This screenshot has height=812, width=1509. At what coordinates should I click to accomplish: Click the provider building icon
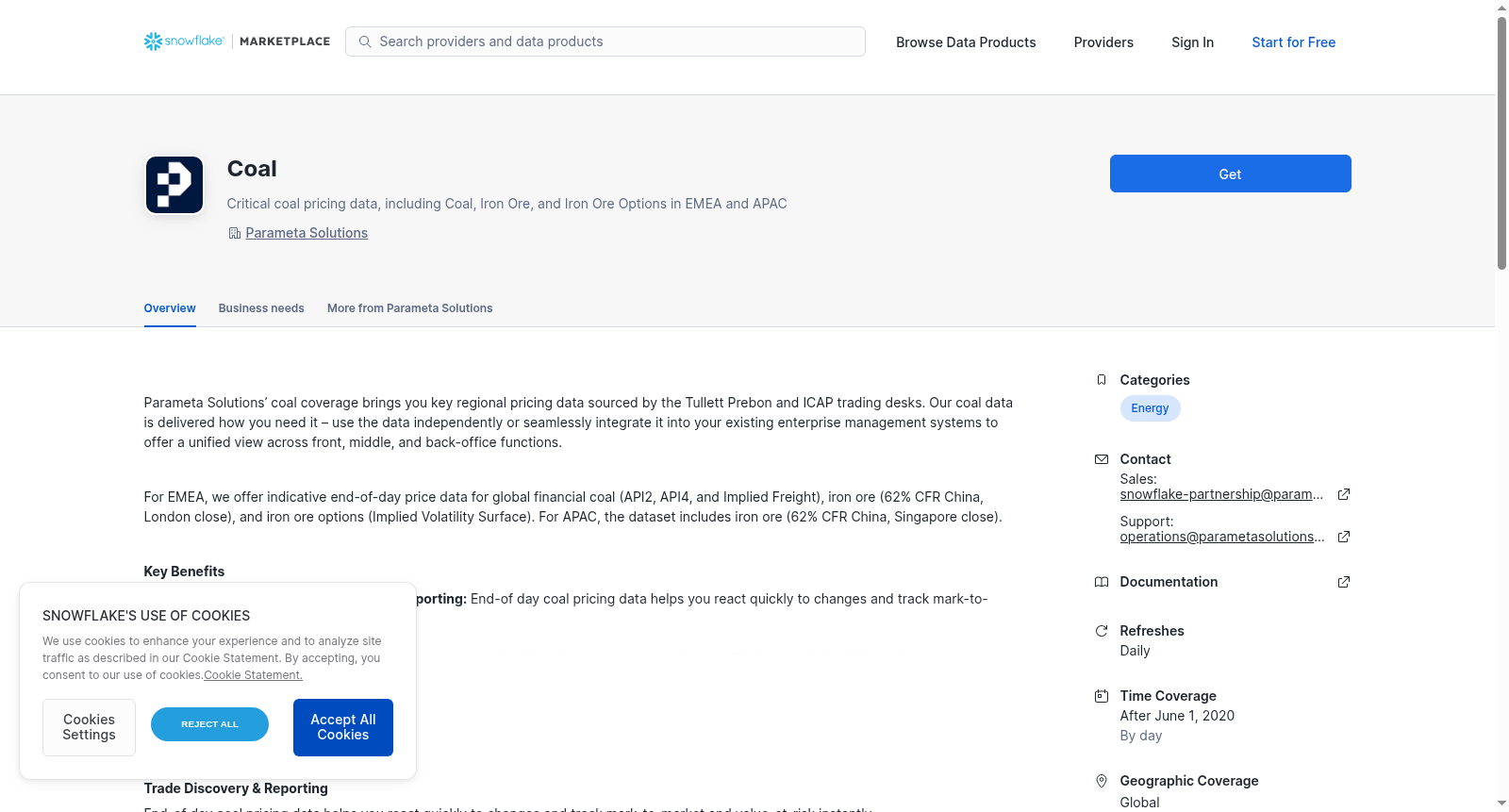[235, 233]
